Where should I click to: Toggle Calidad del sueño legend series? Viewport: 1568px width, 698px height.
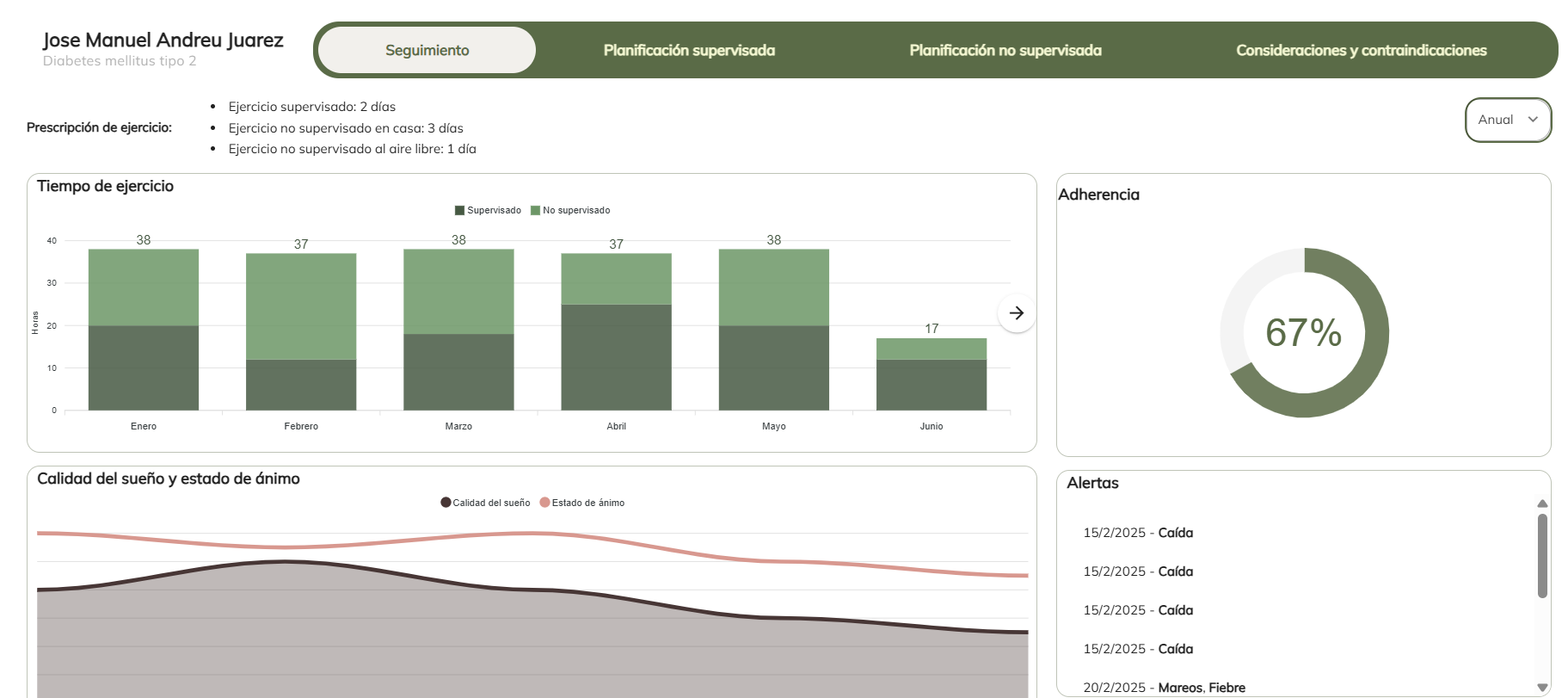pos(485,503)
